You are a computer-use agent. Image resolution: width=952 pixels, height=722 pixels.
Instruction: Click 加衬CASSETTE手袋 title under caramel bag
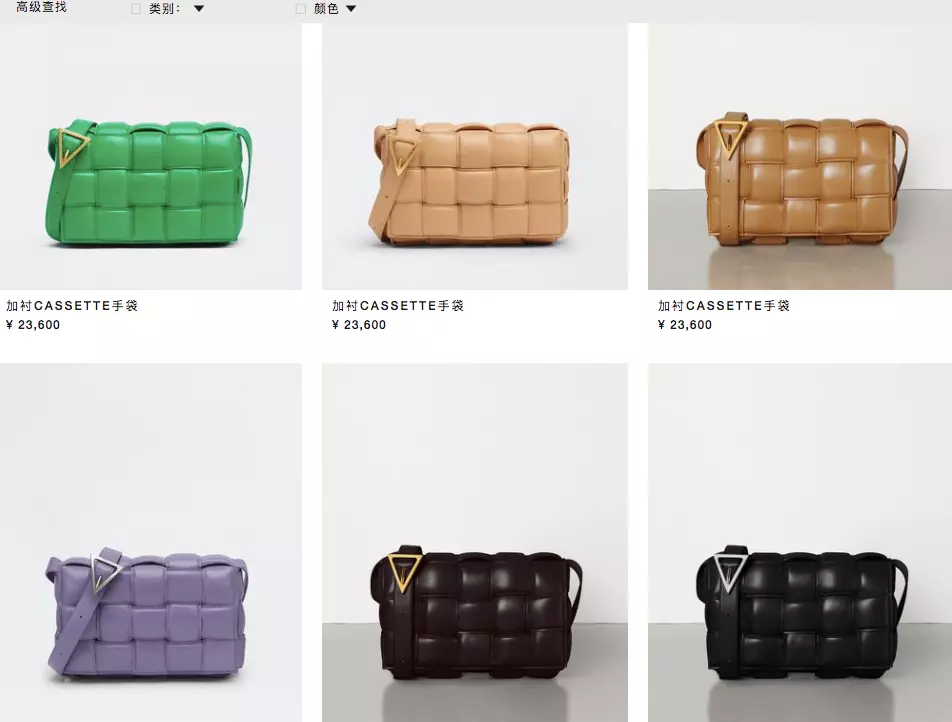[x=724, y=305]
